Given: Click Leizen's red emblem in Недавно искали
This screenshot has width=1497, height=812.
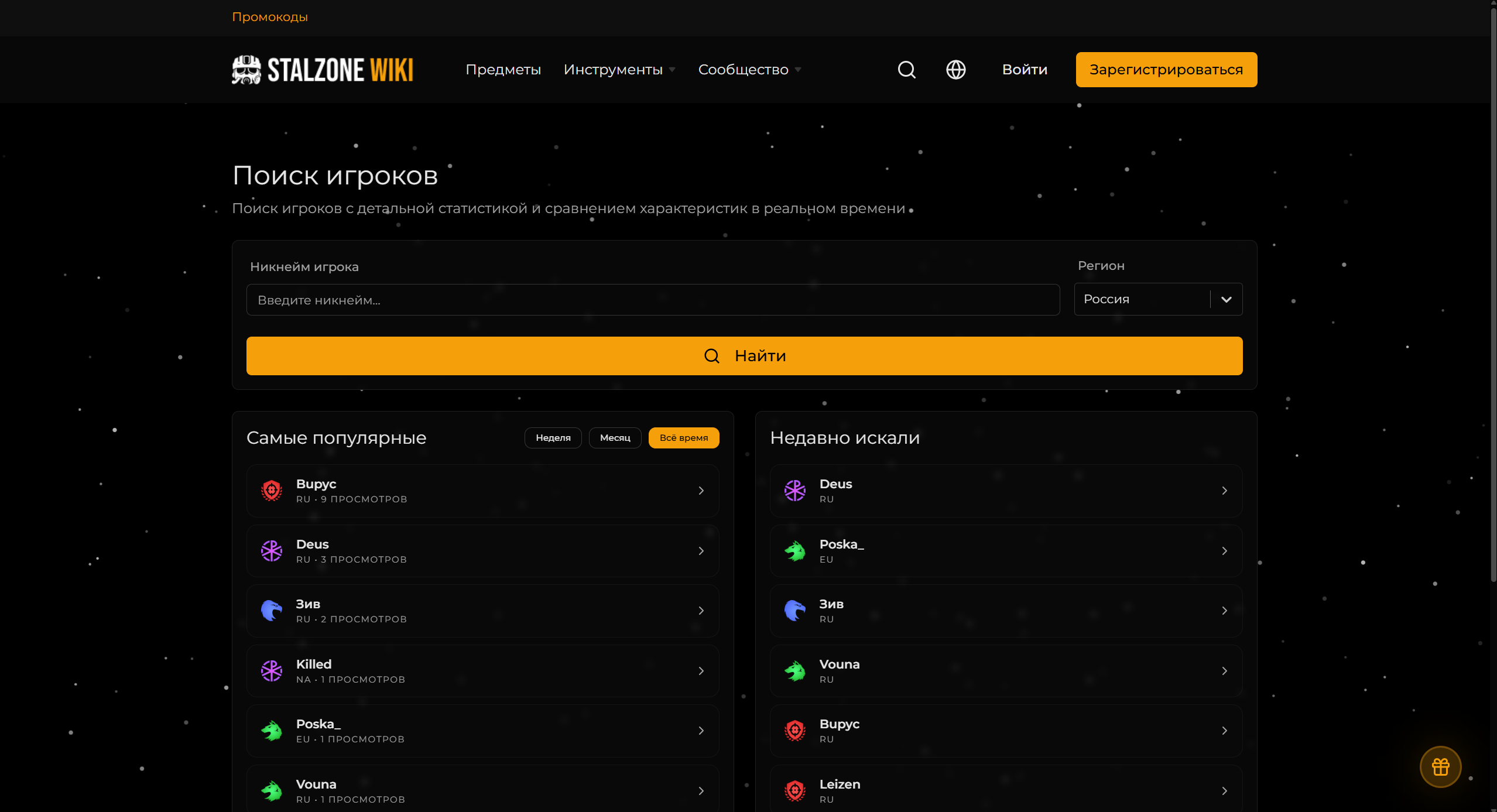Looking at the screenshot, I should coord(794,791).
